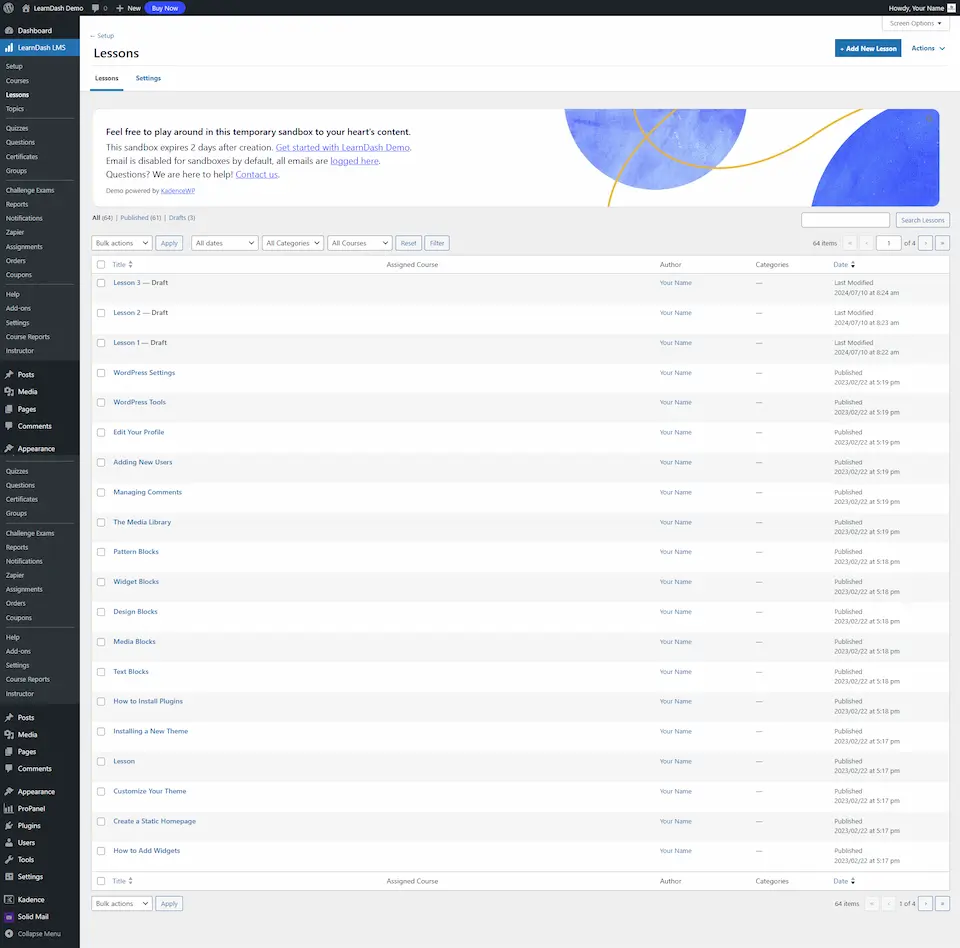Check the select-all box in table header
960x948 pixels.
[x=101, y=265]
